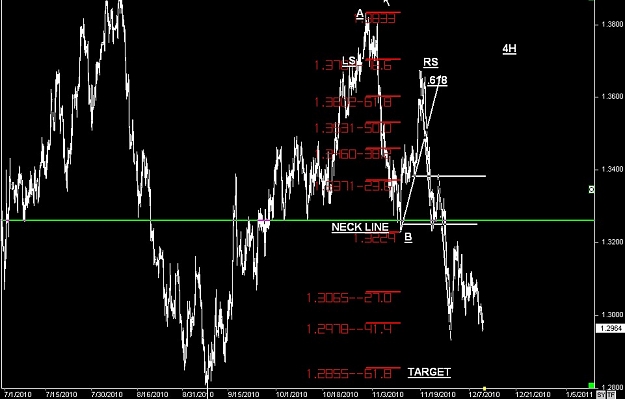Click the 12/7/2010 date label
625x399 pixels.
483,395
